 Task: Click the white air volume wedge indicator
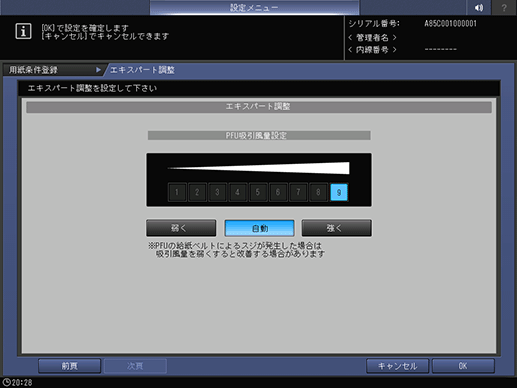258,168
